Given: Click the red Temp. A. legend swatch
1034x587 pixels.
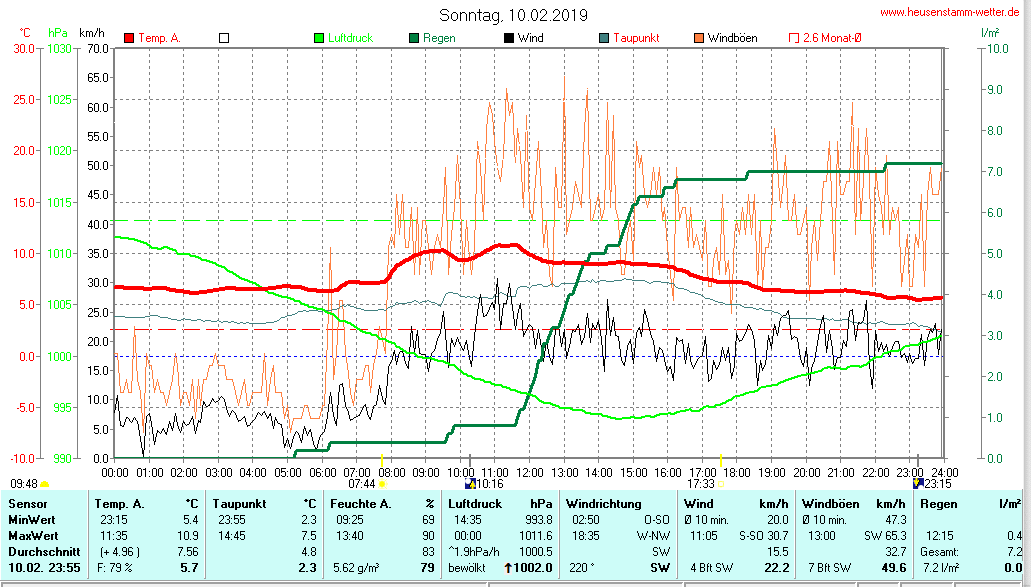Looking at the screenshot, I should click(x=129, y=38).
